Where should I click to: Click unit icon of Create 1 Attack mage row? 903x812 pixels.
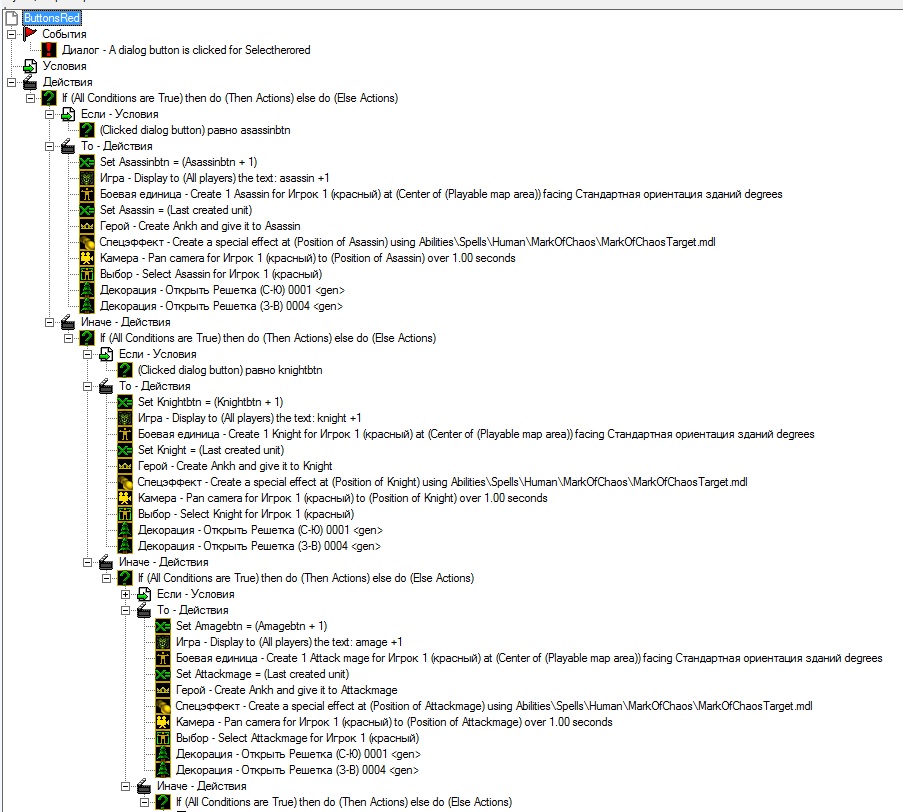pyautogui.click(x=163, y=658)
